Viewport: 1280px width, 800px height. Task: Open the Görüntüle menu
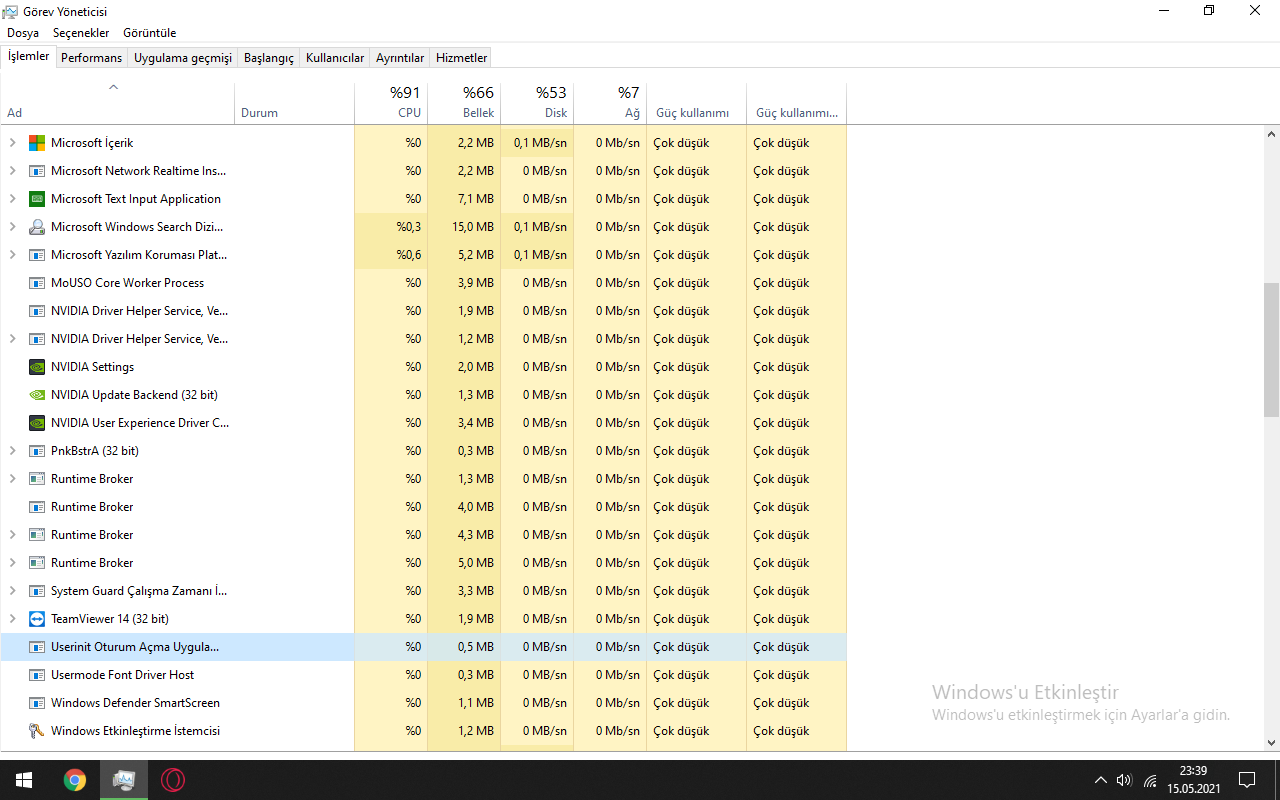(x=149, y=33)
